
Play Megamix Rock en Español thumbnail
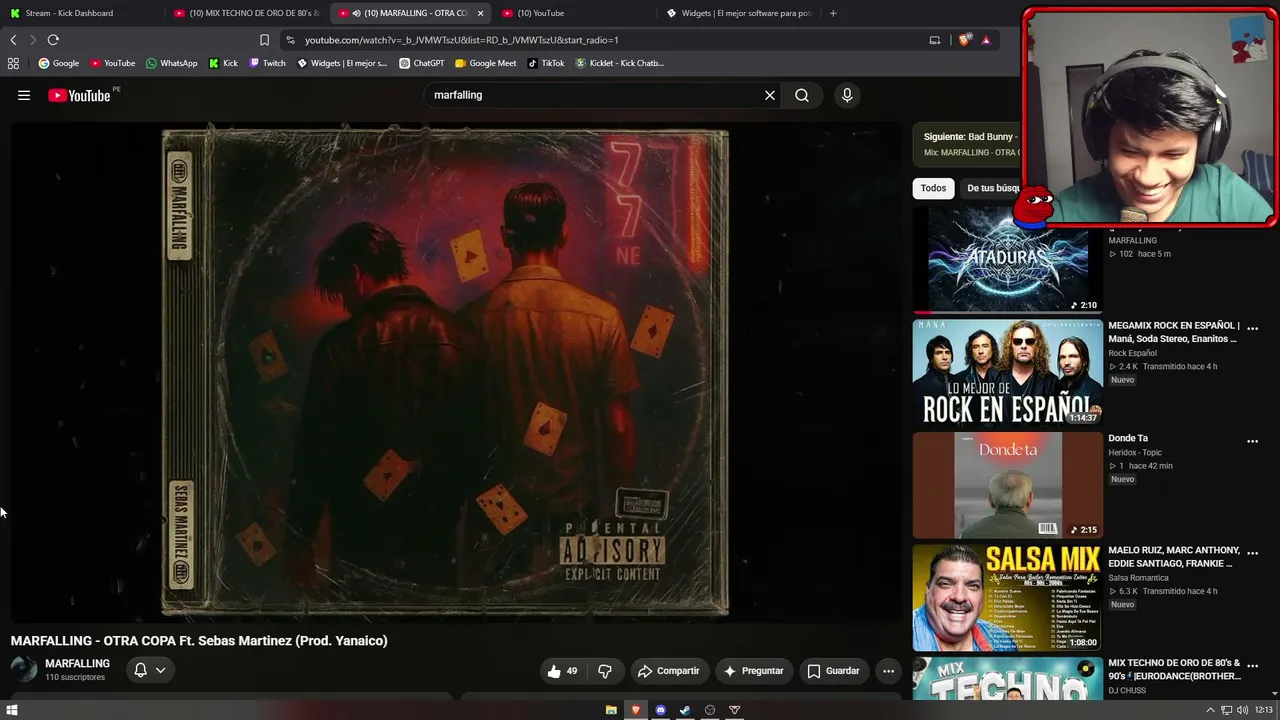1007,372
